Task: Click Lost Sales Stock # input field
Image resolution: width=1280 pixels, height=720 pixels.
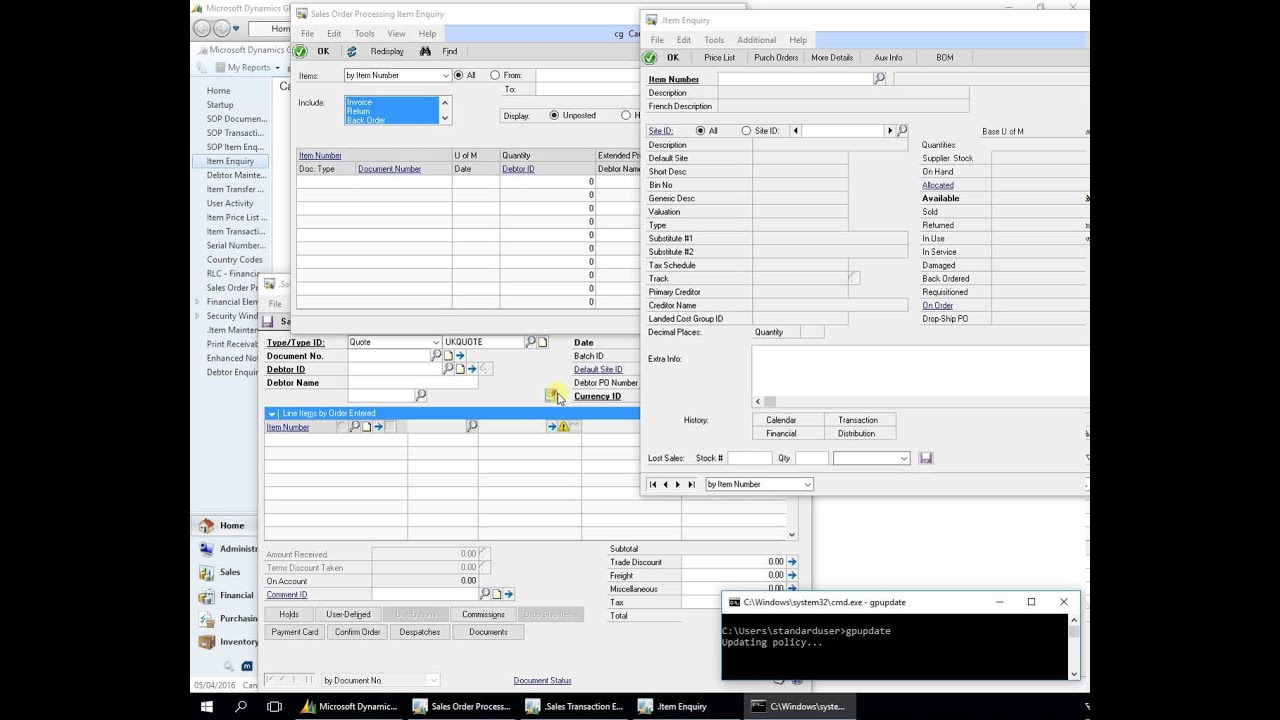Action: point(749,458)
